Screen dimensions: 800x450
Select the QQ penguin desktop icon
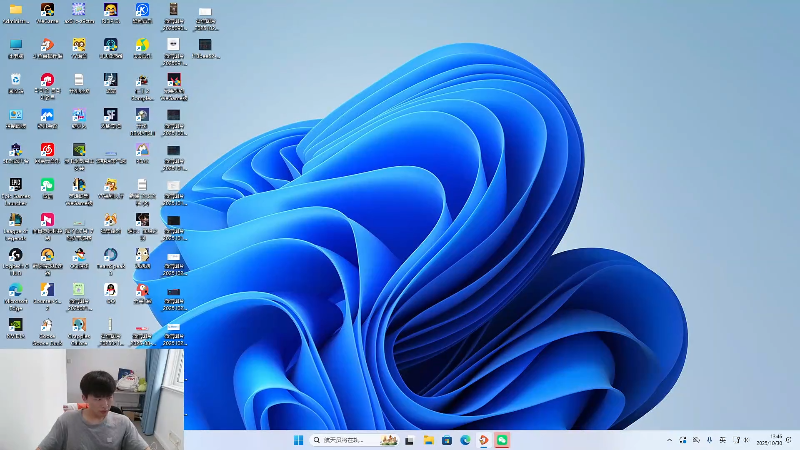(x=111, y=291)
